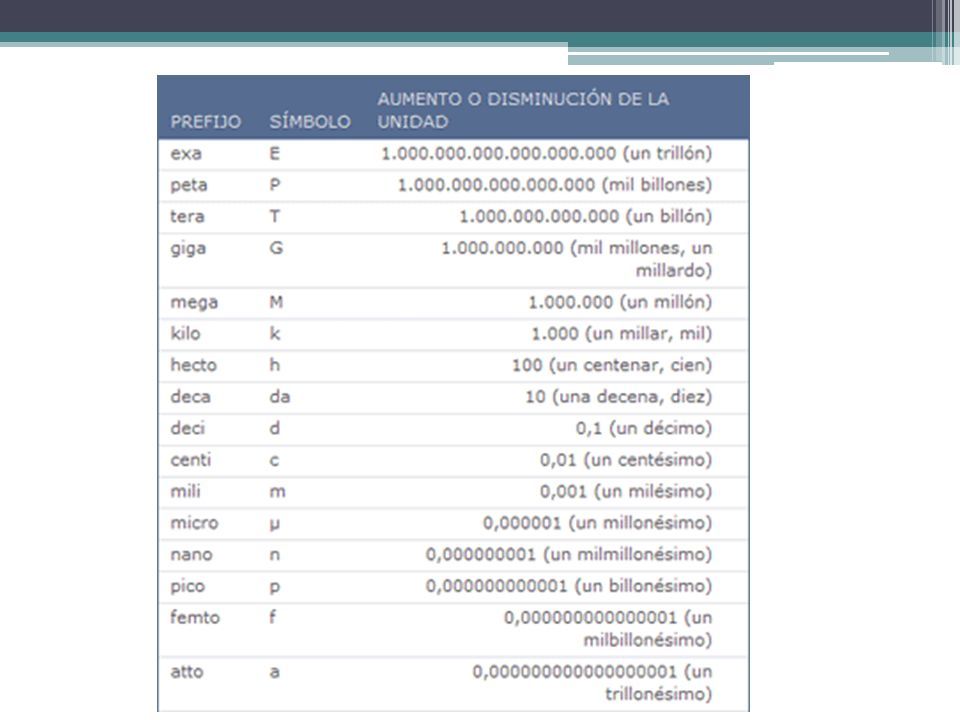
Task: Click the value '100 (un centenar, cien)'
Action: [612, 366]
